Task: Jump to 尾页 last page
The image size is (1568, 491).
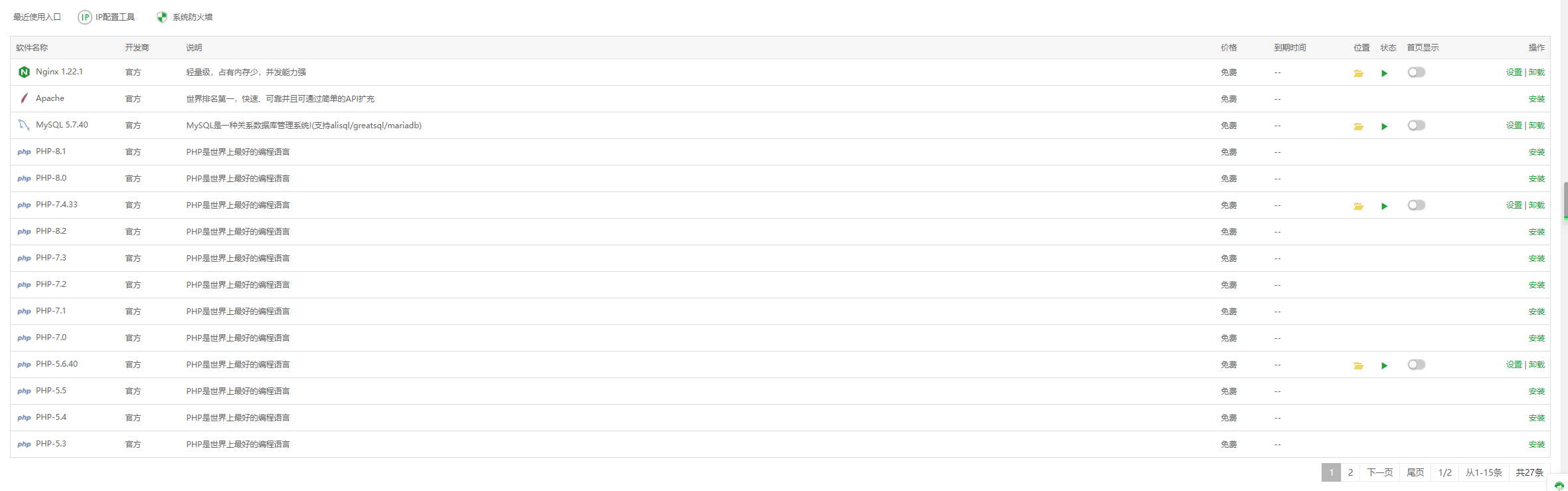Action: [x=1415, y=472]
